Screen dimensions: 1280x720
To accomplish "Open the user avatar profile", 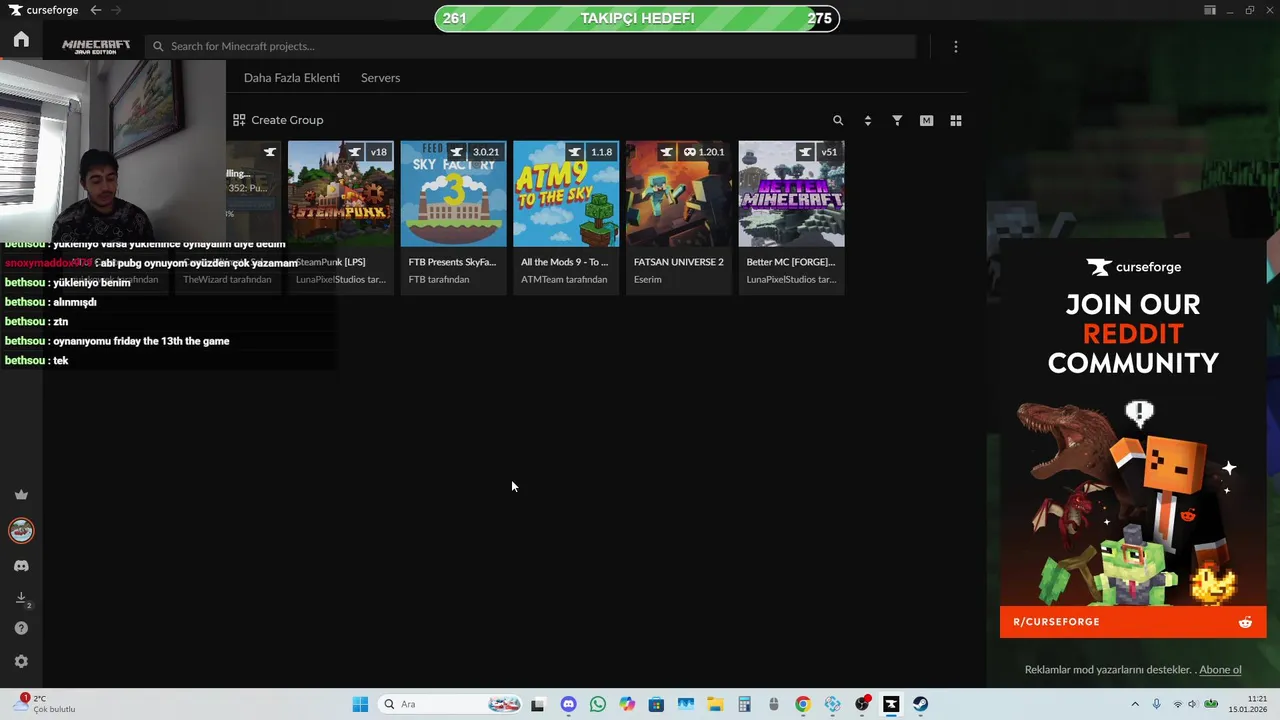I will pos(21,530).
